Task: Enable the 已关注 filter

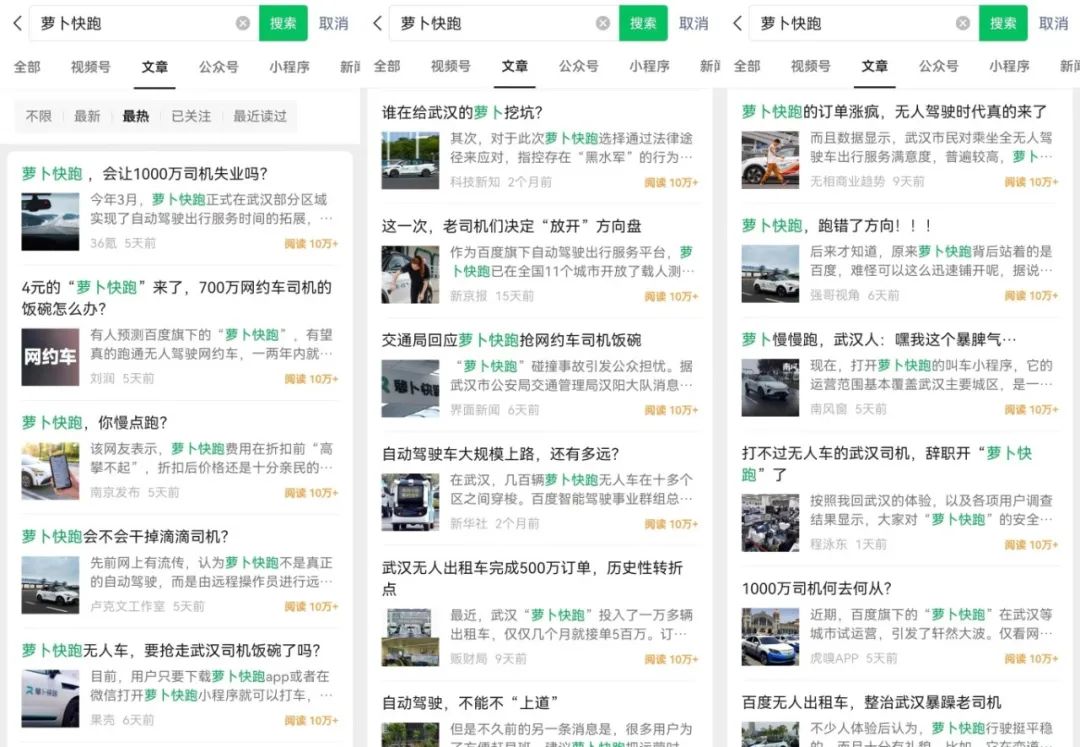Action: 191,116
